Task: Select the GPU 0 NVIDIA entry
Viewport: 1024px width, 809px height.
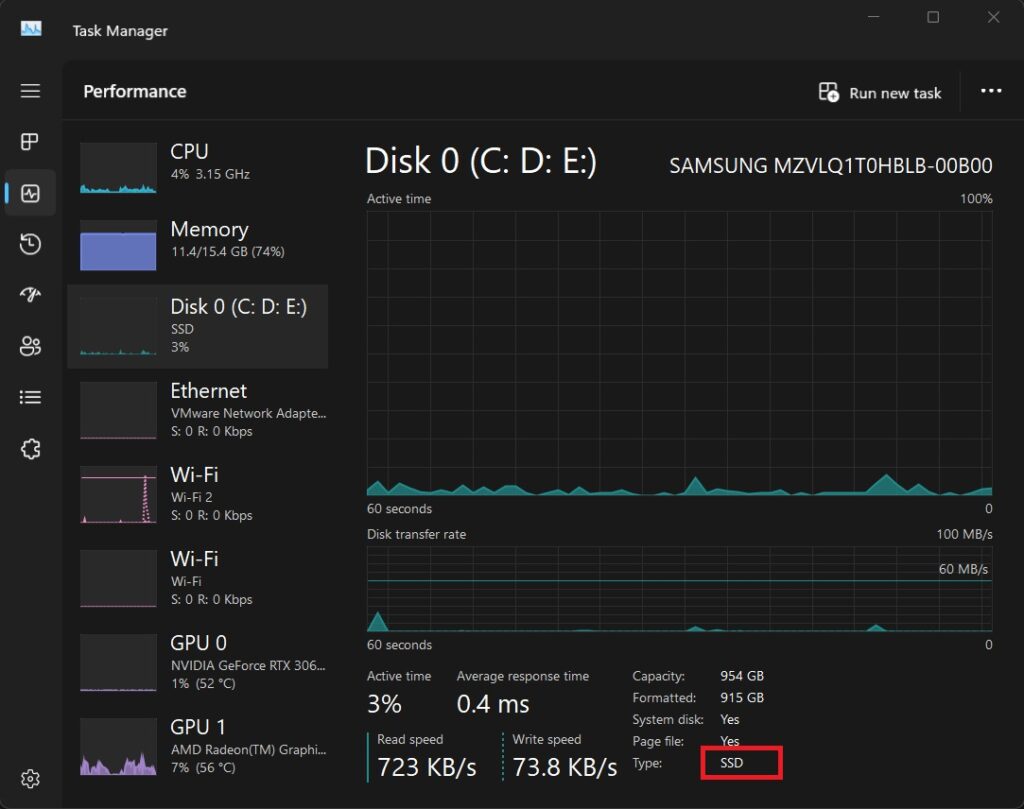Action: coord(200,660)
